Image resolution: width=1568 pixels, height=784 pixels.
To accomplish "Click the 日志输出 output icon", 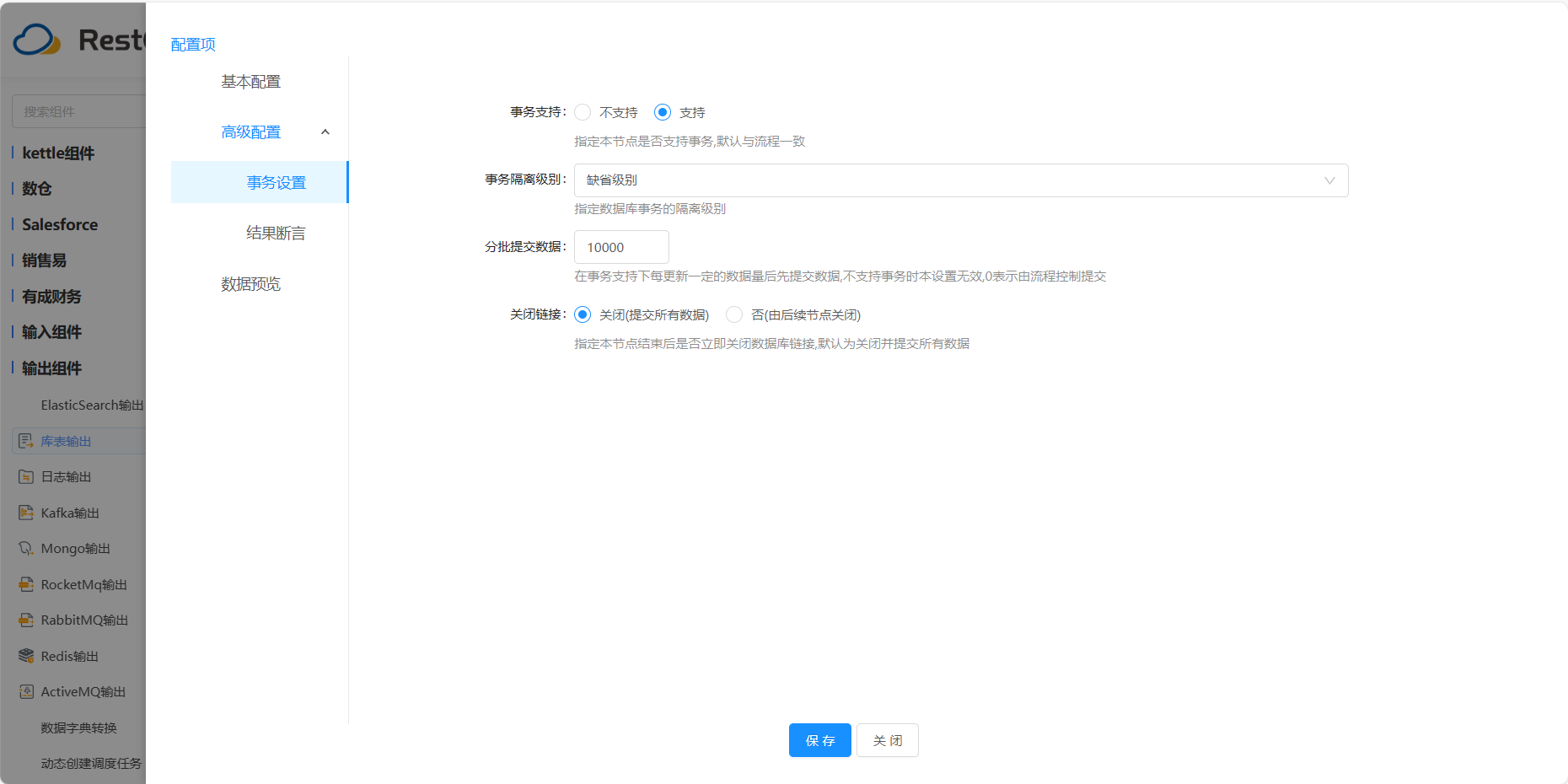I will coord(25,476).
